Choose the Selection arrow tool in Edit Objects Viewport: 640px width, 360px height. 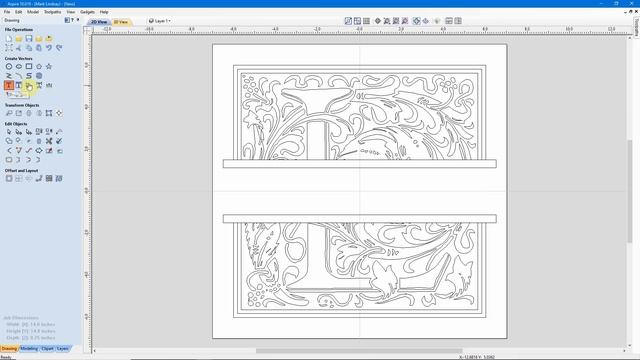(9, 131)
